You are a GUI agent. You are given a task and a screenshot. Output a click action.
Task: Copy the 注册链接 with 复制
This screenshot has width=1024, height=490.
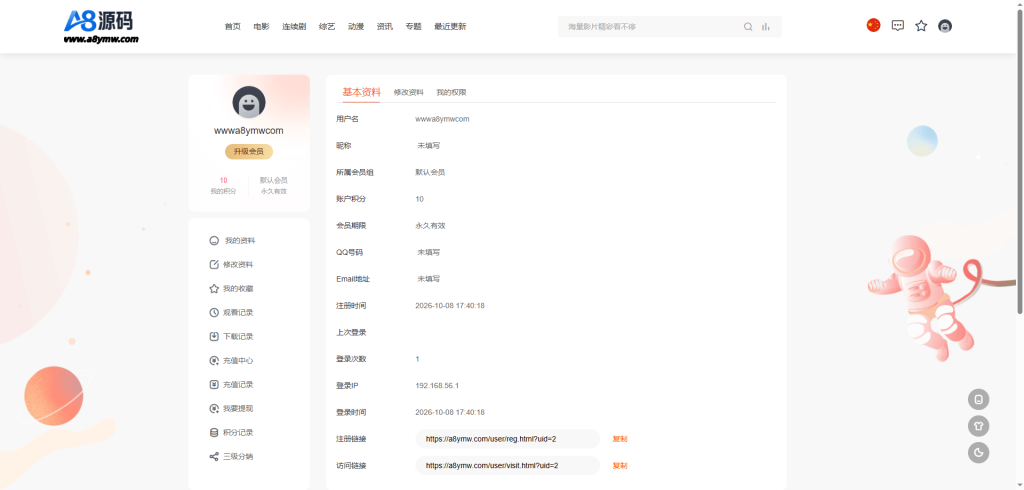pyautogui.click(x=620, y=439)
